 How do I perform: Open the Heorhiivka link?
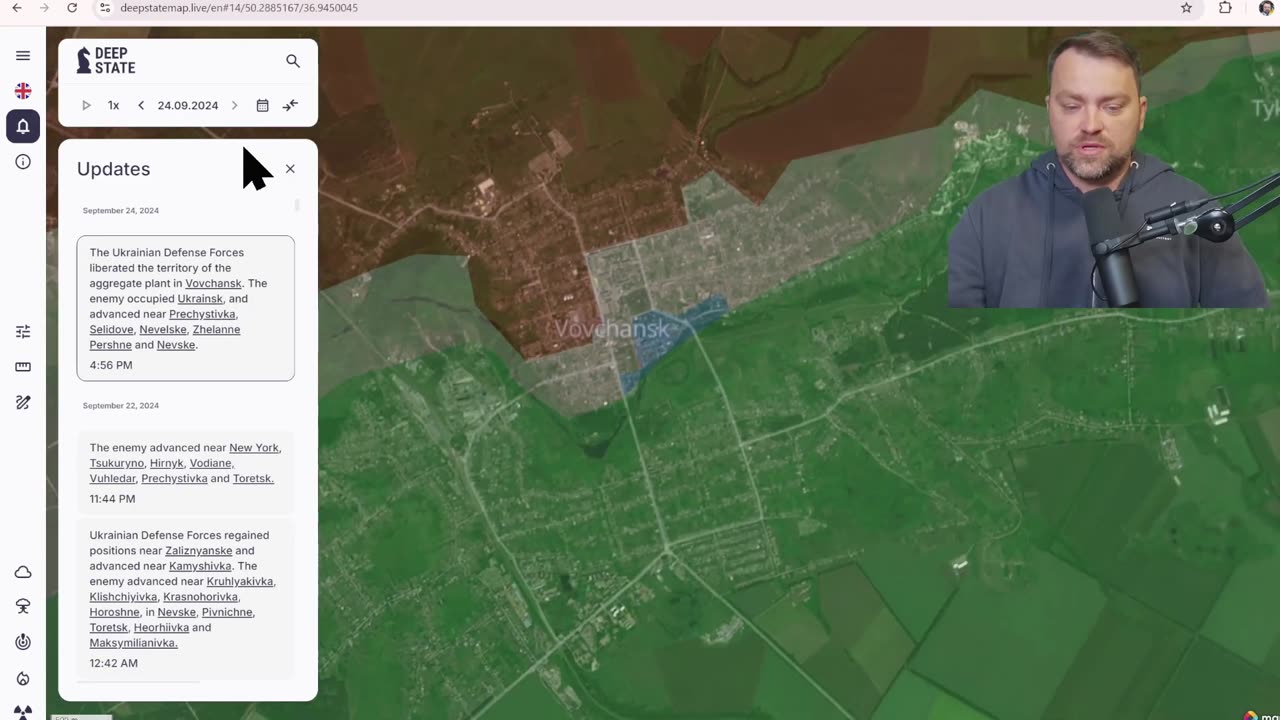(161, 627)
